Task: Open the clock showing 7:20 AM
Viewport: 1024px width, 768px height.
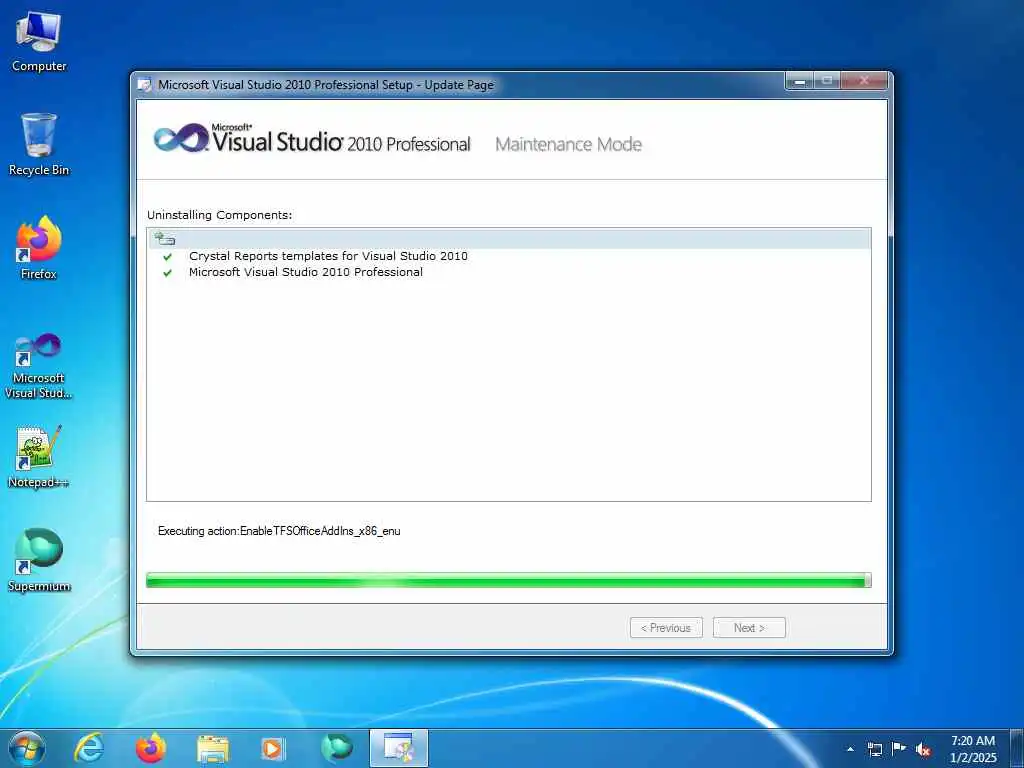Action: pos(973,749)
